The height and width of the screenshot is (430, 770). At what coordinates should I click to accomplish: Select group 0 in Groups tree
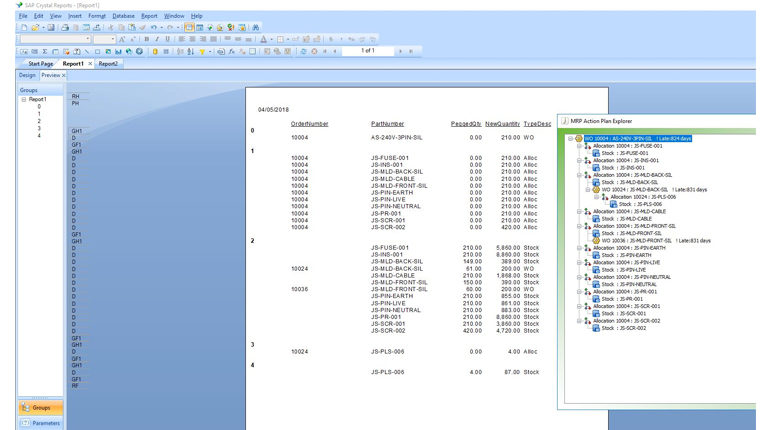[39, 107]
